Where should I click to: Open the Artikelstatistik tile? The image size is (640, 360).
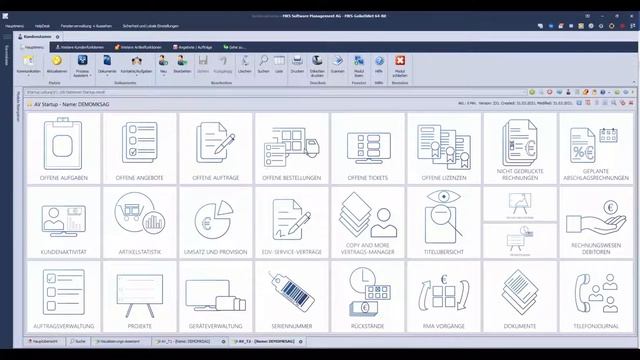point(140,223)
